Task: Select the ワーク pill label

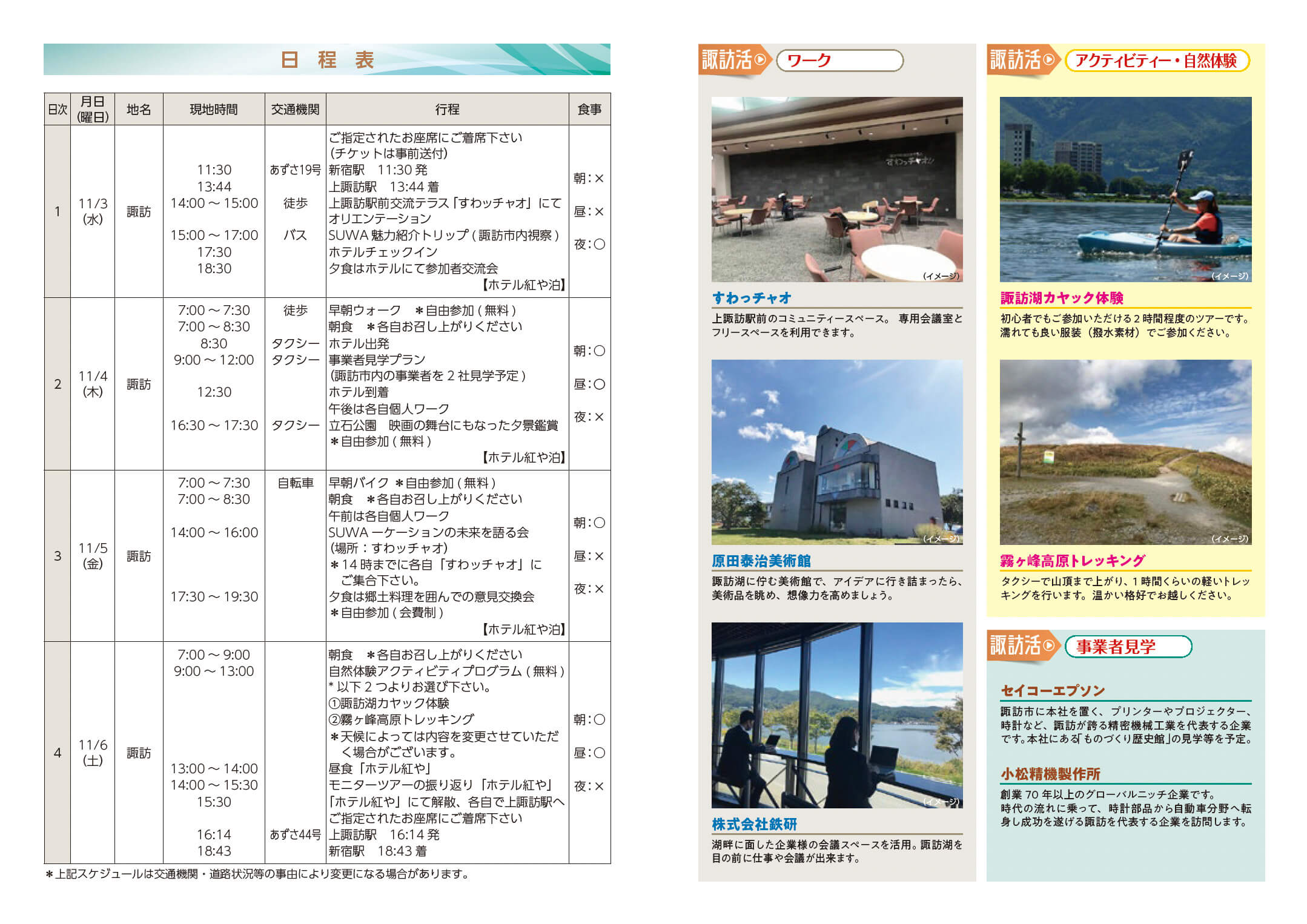Action: point(840,61)
